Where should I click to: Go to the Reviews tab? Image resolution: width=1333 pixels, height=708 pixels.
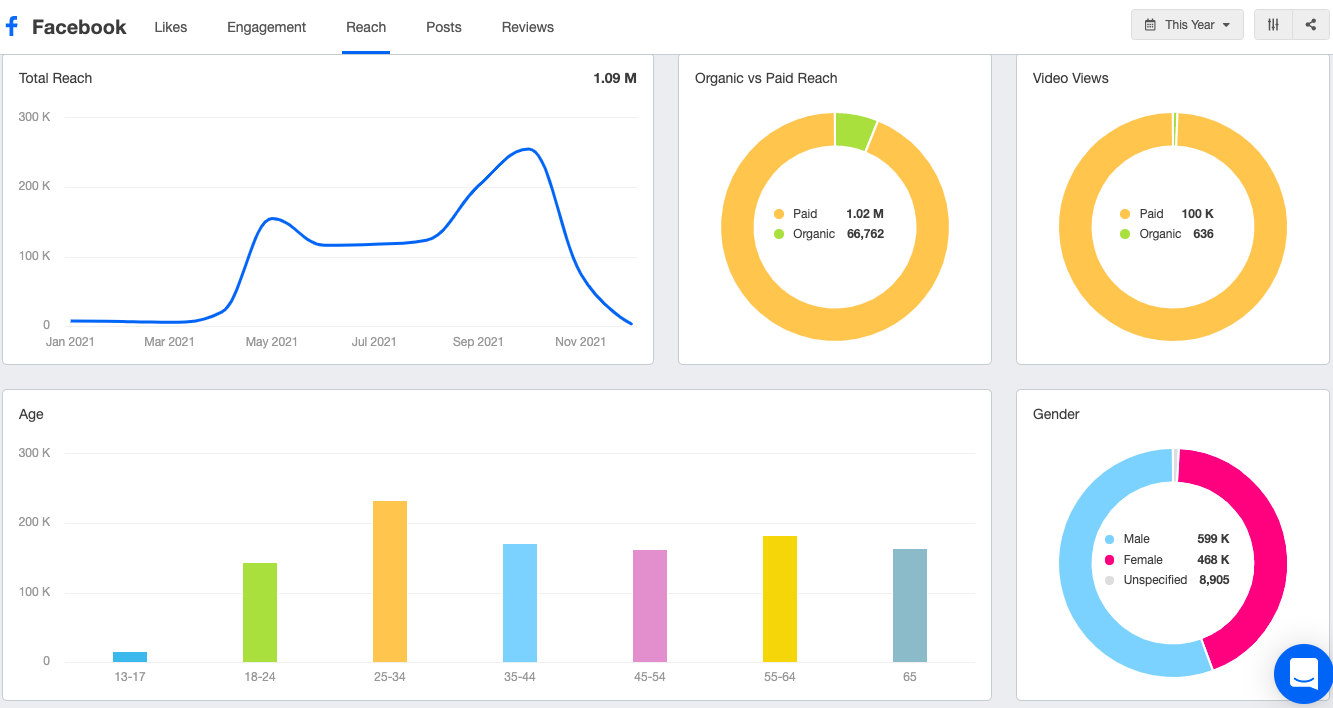click(528, 27)
